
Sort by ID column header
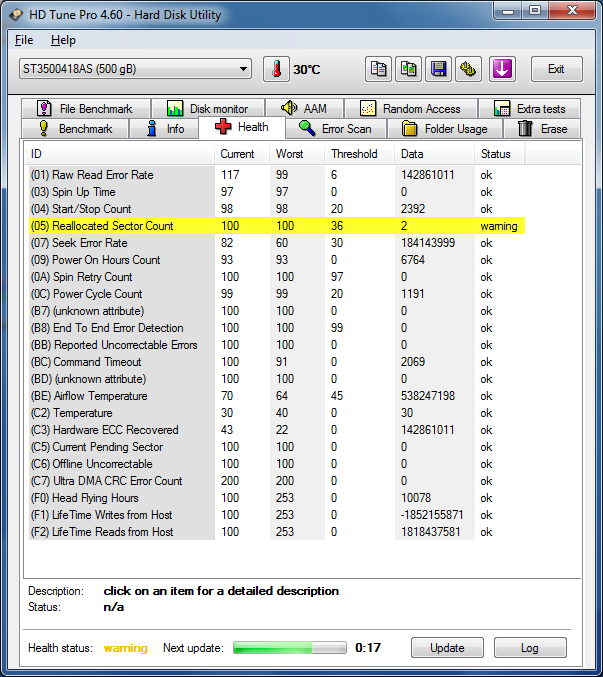point(120,154)
